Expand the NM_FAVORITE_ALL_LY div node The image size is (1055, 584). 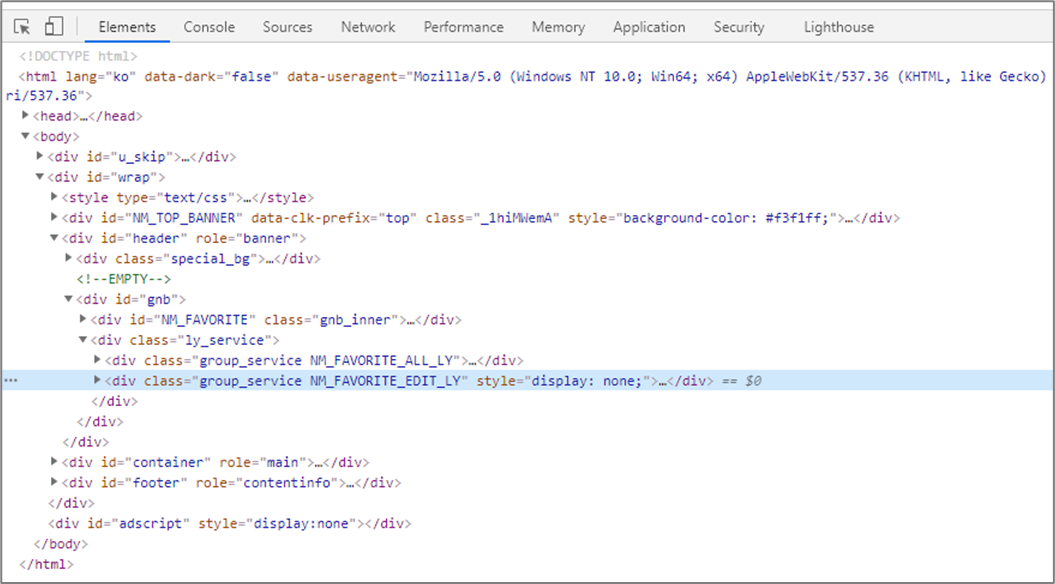98,360
